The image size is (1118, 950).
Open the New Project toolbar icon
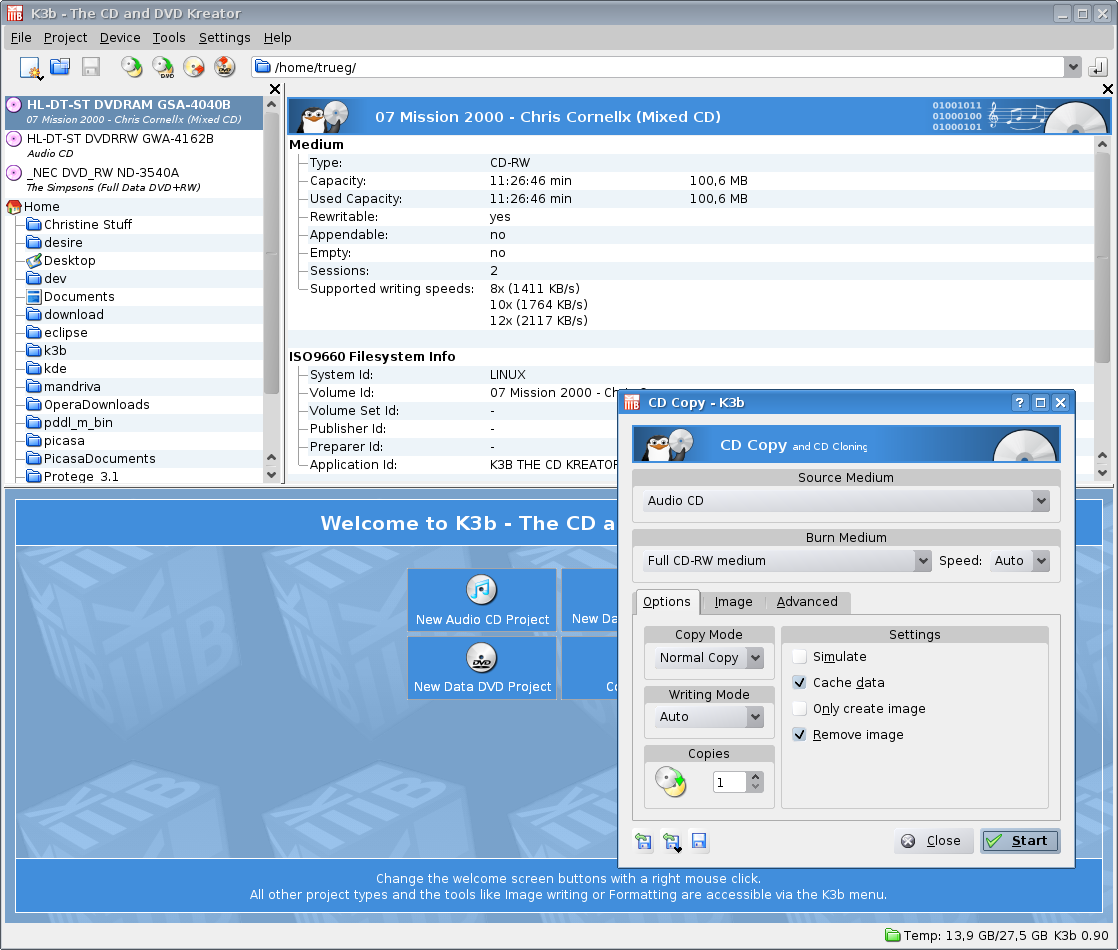[x=31, y=68]
